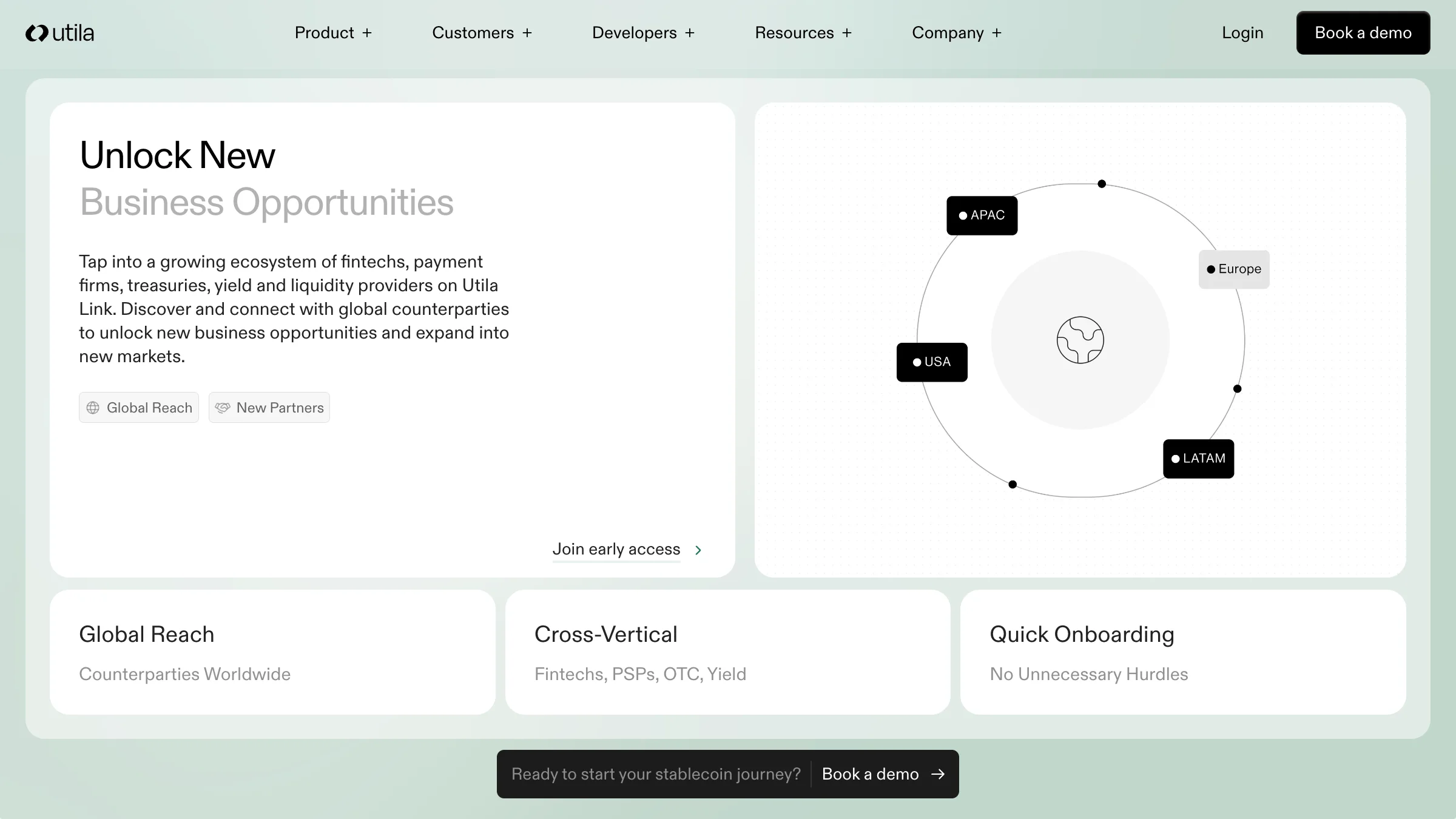This screenshot has height=819, width=1456.
Task: Follow the Join early access link
Action: click(x=616, y=549)
